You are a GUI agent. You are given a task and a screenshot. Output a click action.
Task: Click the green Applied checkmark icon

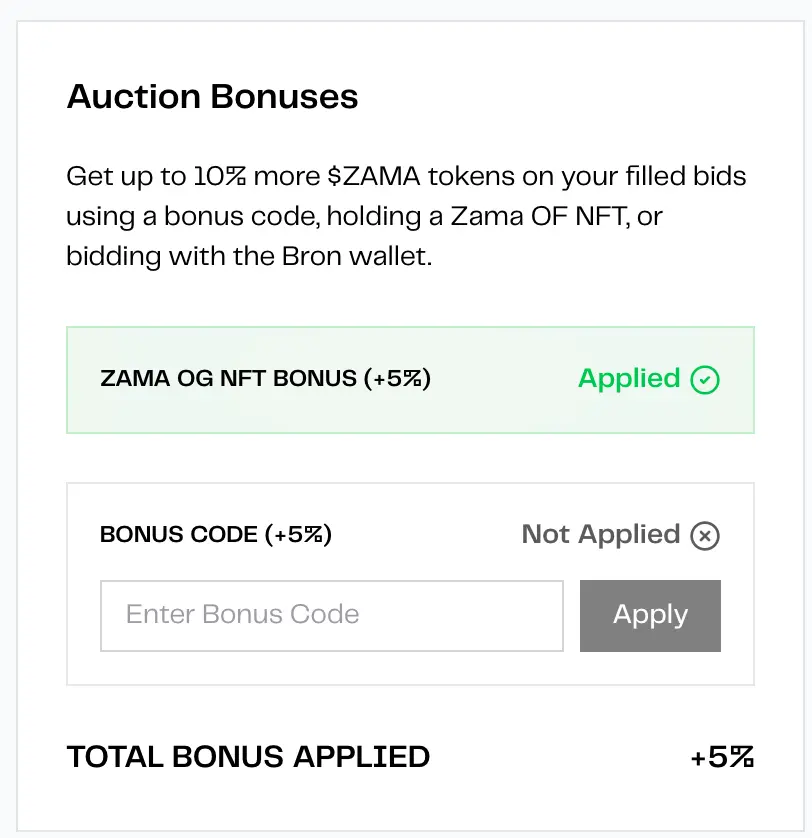click(705, 379)
